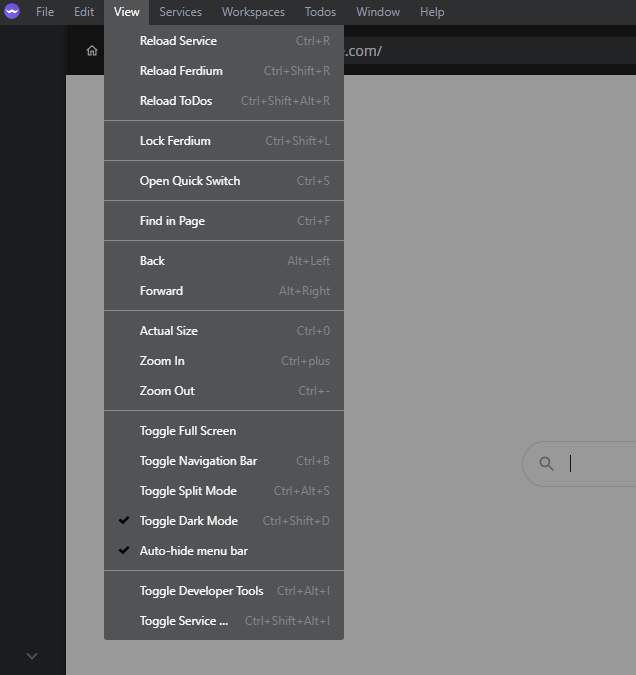Viewport: 636px width, 675px height.
Task: Expand the sidebar chevron at bottom
Action: (32, 656)
